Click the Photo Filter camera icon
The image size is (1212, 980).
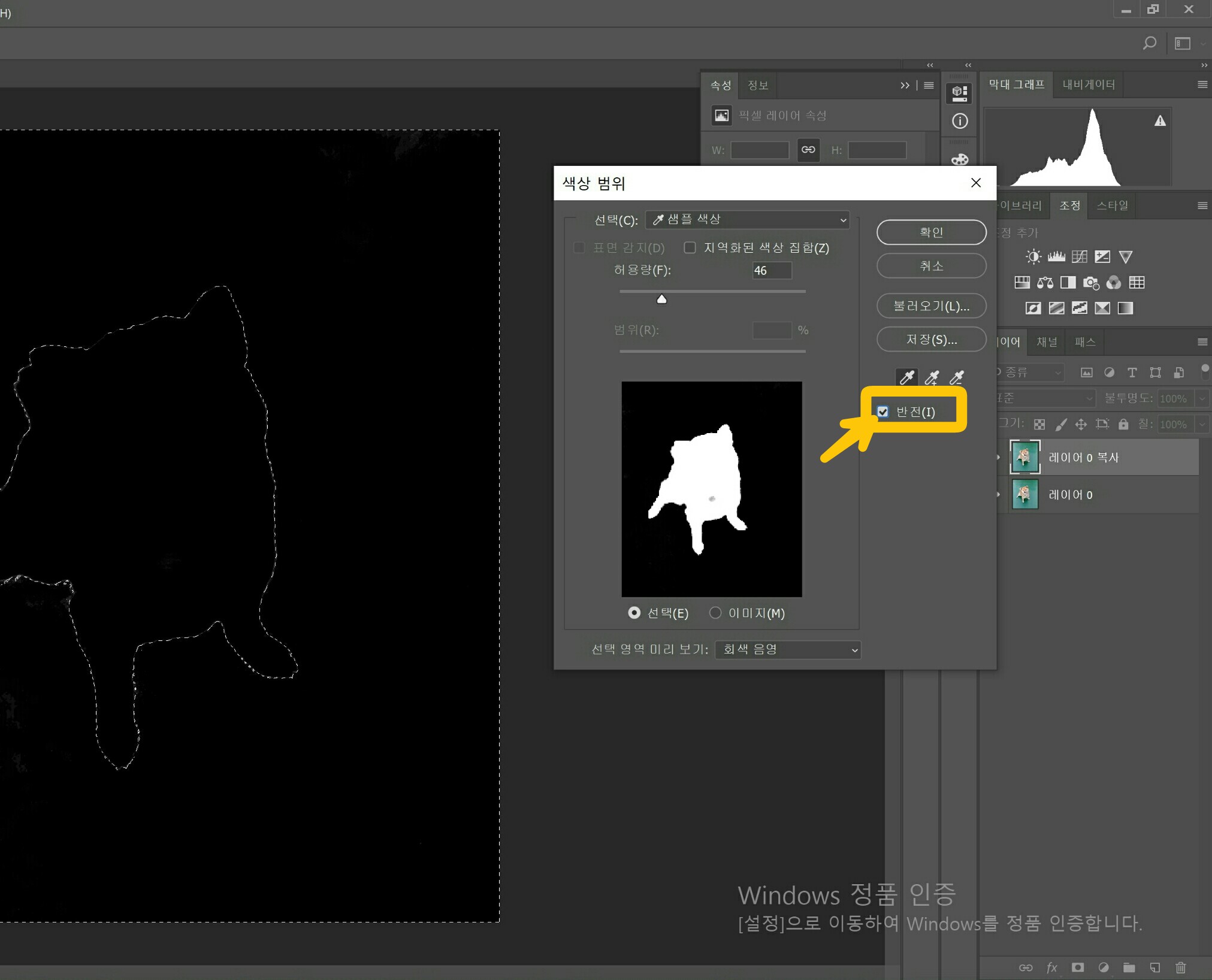tap(1090, 283)
